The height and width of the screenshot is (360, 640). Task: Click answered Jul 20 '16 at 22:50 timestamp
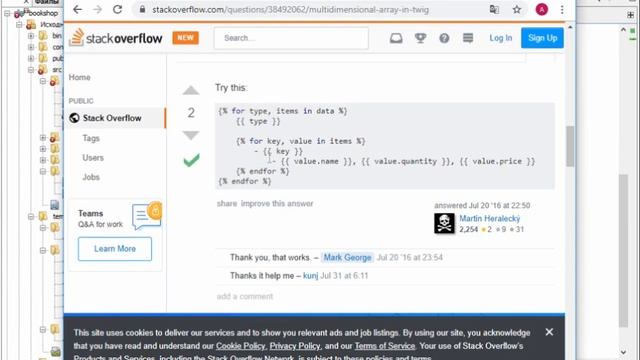click(482, 205)
